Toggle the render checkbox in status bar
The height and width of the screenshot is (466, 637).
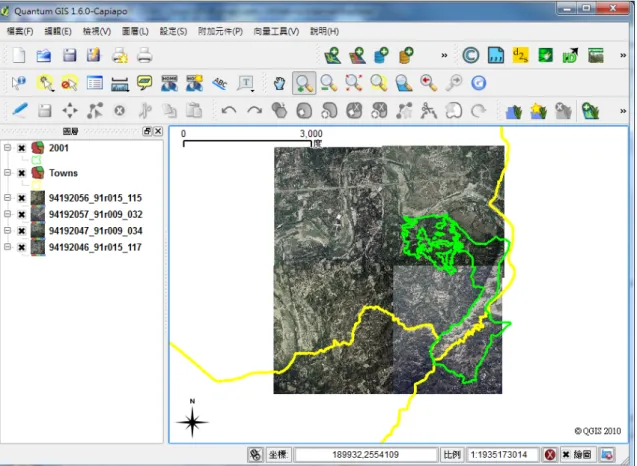click(x=566, y=454)
